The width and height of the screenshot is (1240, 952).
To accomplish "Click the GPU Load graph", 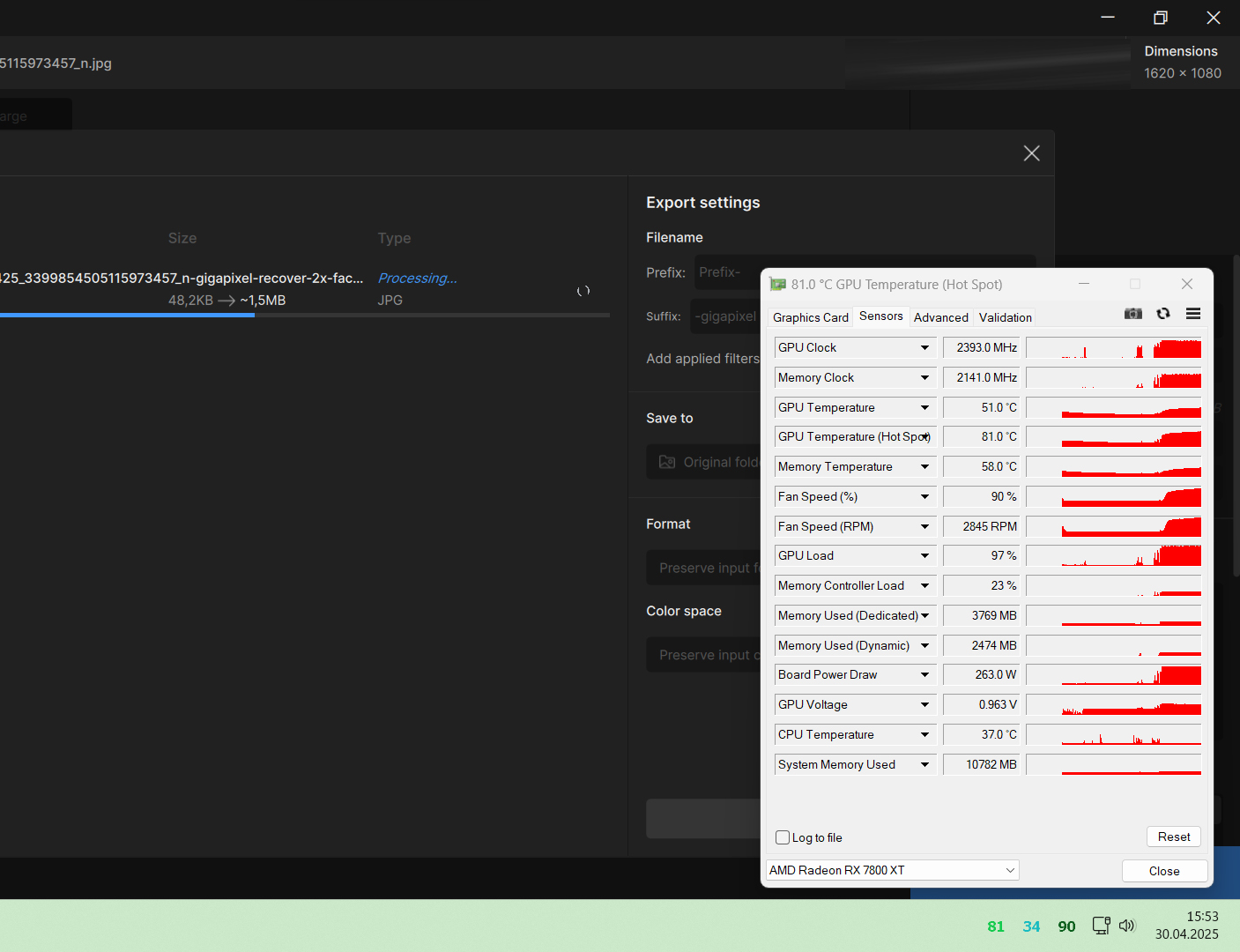I will coord(1114,555).
